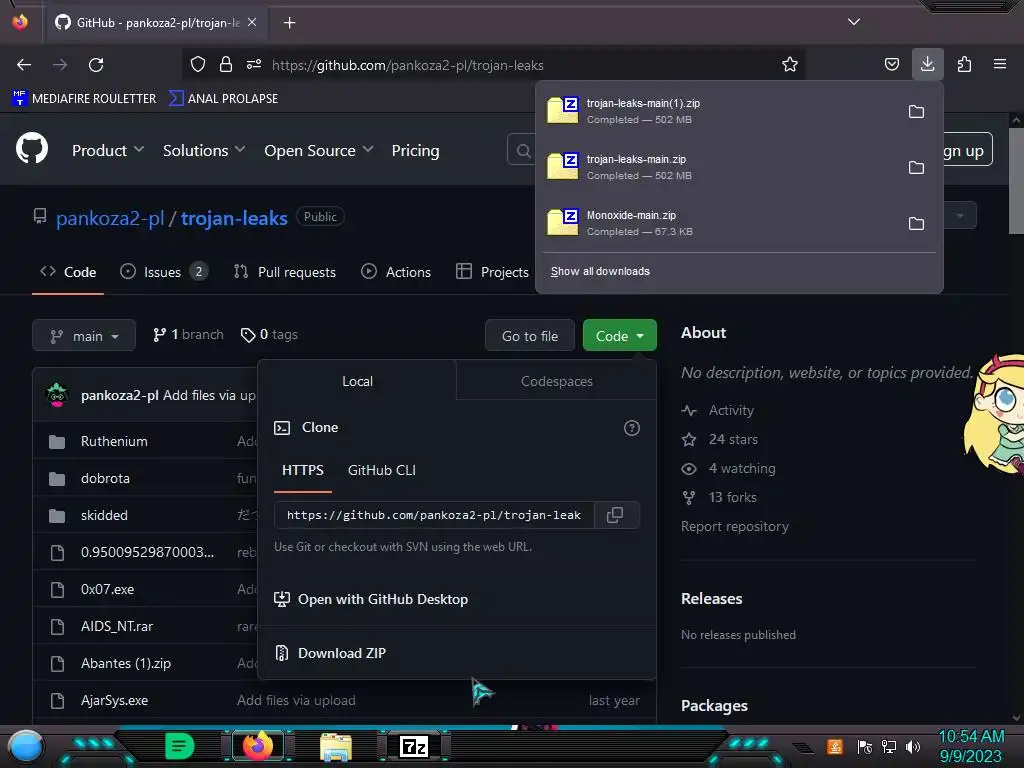Select the HTTPS clone option
The image size is (1024, 768).
pos(302,470)
